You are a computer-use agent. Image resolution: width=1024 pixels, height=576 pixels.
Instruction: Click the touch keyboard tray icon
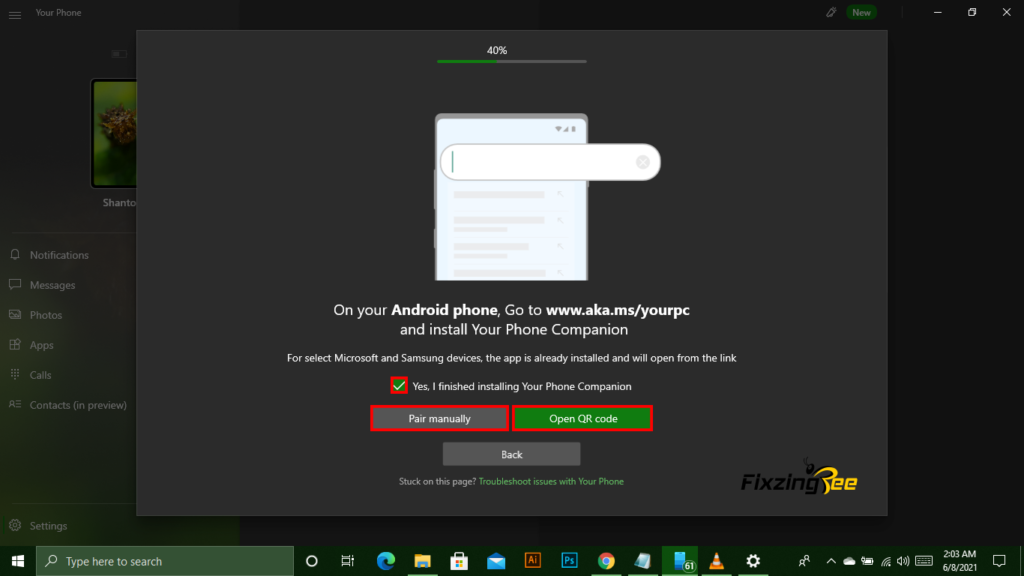coord(923,561)
